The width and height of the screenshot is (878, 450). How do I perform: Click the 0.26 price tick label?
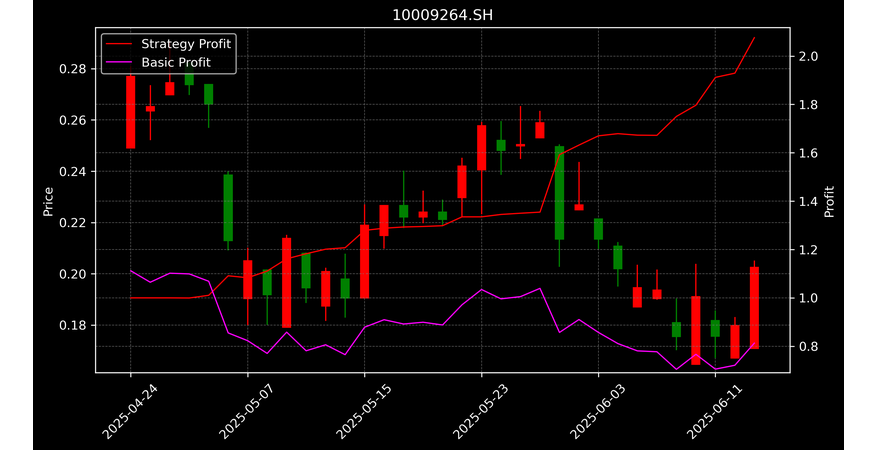click(72, 120)
